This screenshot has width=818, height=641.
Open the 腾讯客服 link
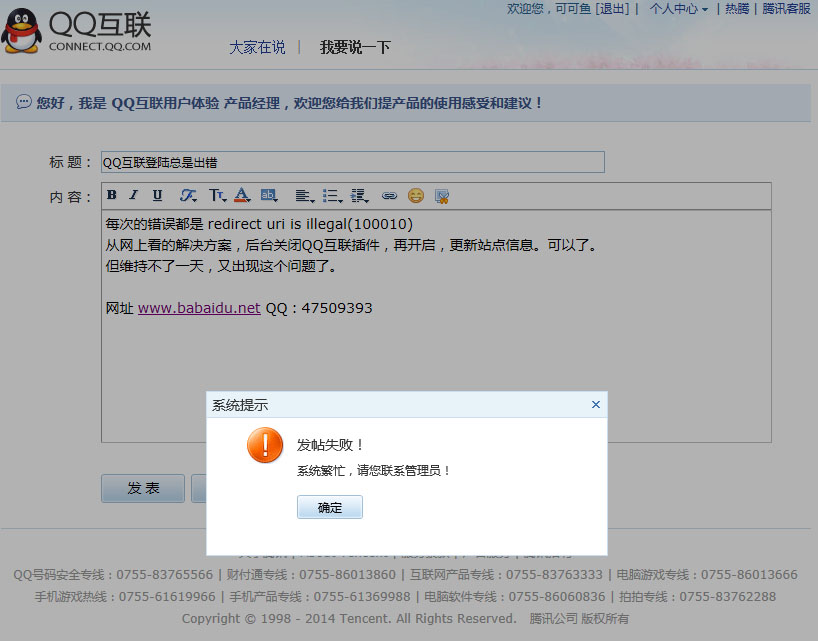(786, 9)
